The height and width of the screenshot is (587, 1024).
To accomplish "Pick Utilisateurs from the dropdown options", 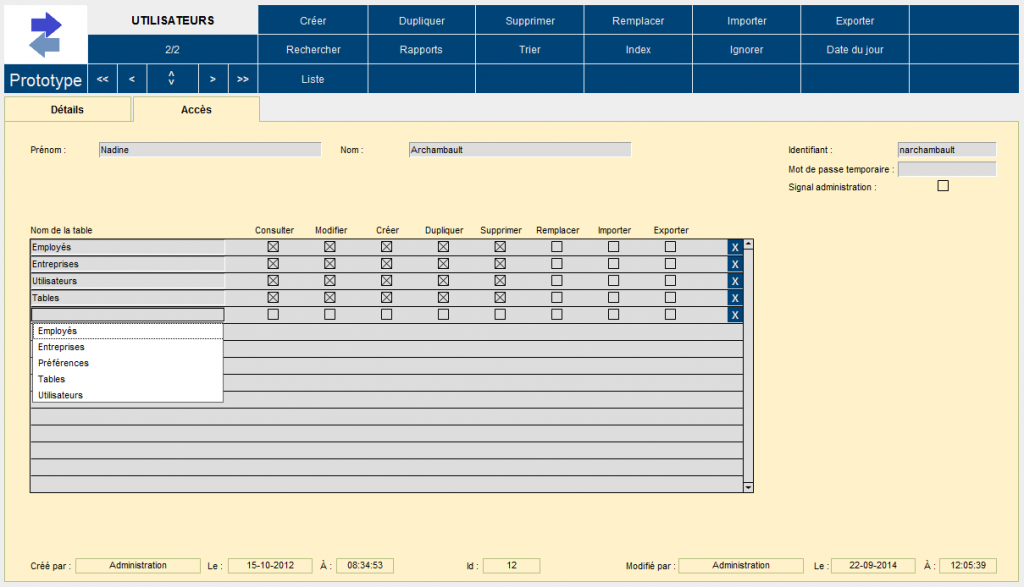I will point(60,395).
